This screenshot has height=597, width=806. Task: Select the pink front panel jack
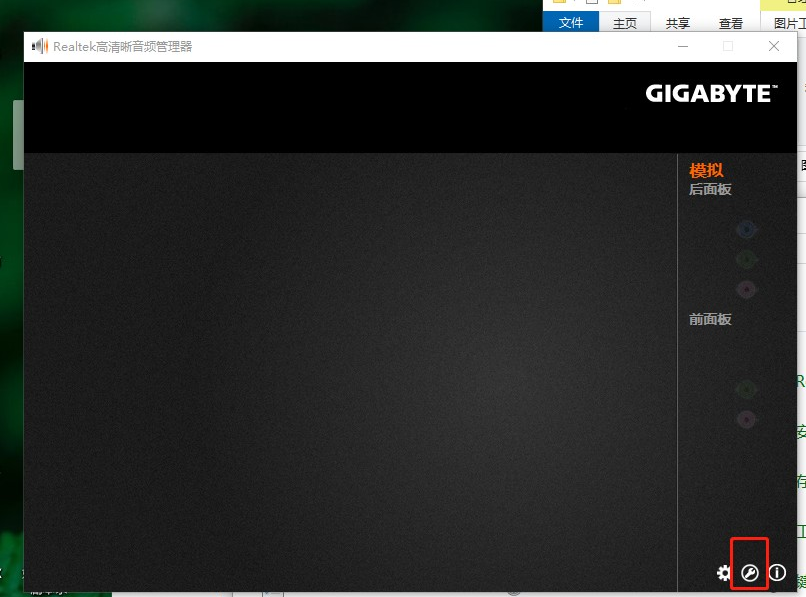click(746, 419)
